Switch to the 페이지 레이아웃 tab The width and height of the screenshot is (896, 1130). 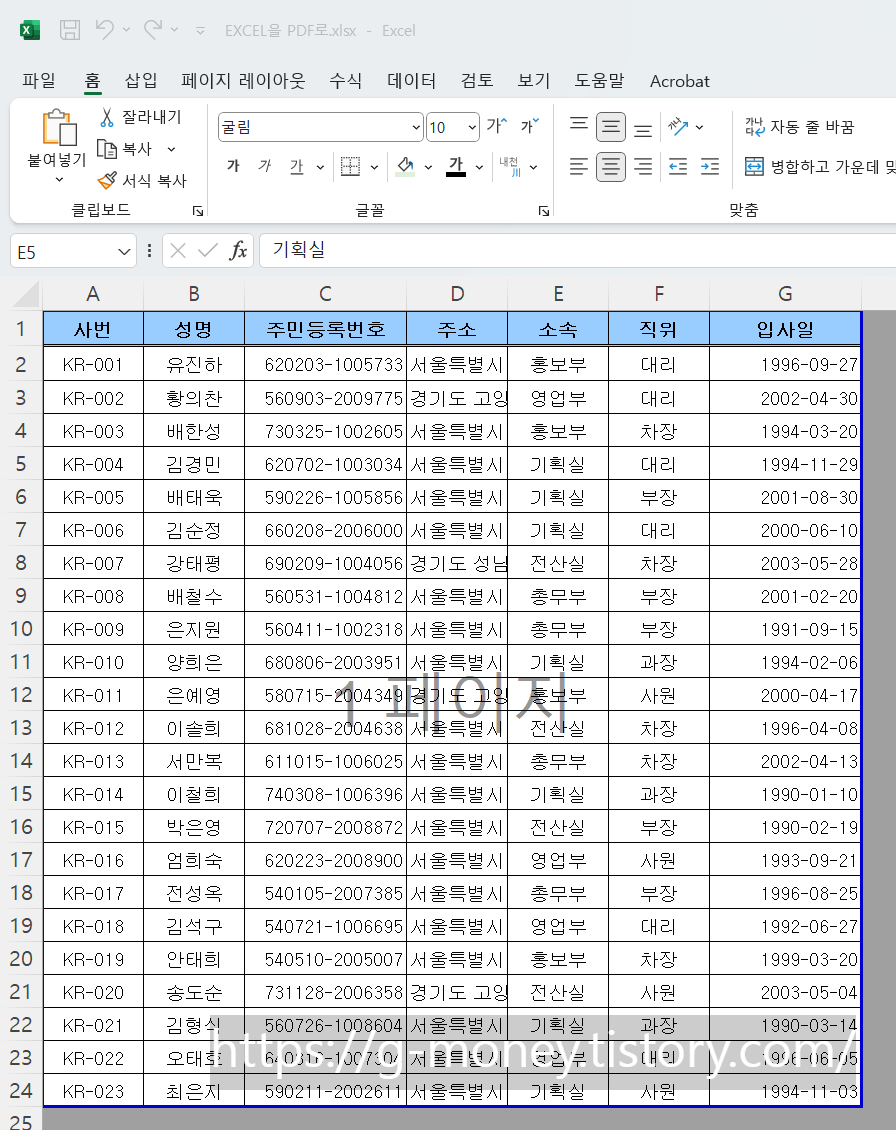pyautogui.click(x=243, y=81)
